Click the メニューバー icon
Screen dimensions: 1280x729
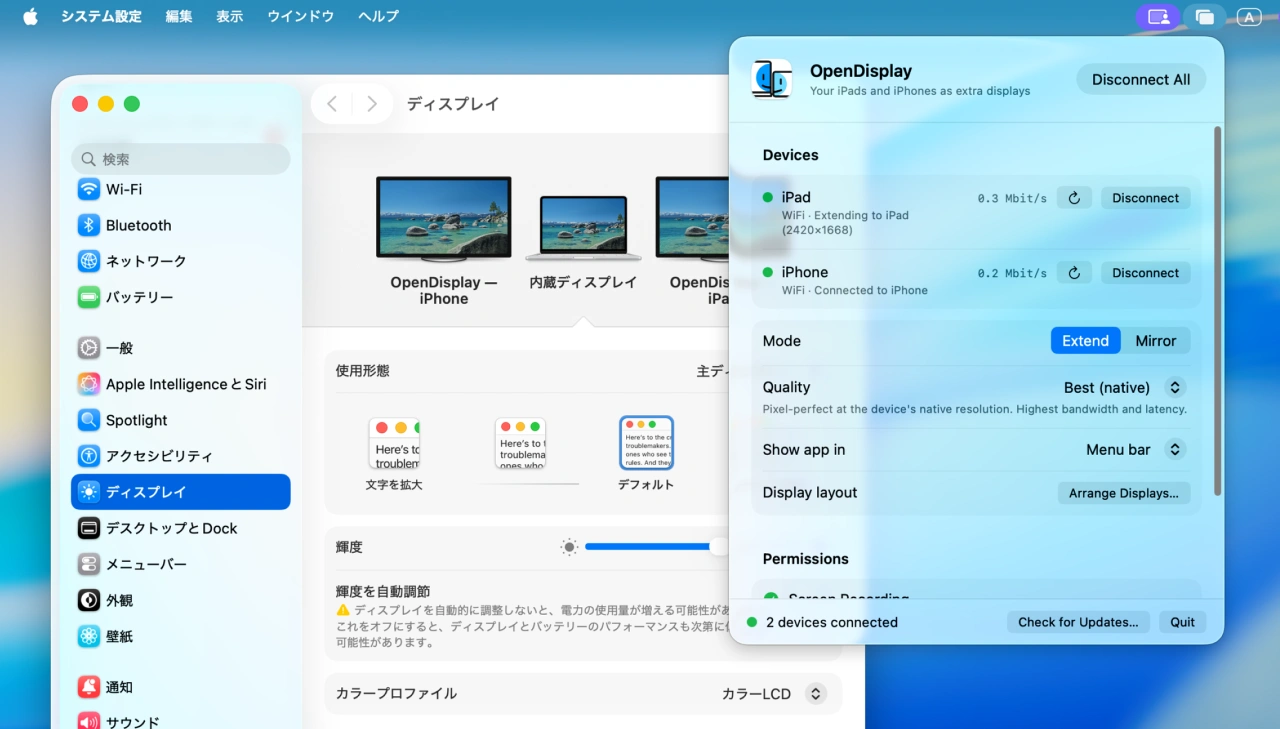click(x=89, y=564)
